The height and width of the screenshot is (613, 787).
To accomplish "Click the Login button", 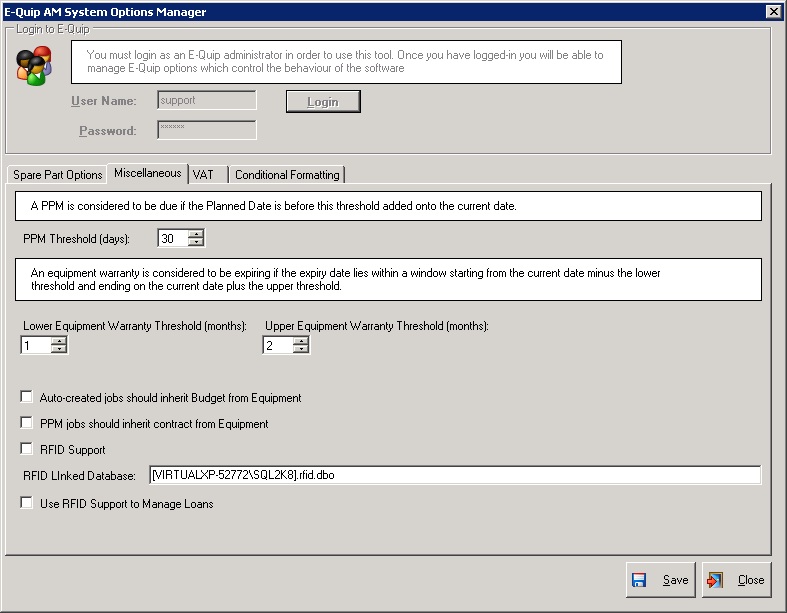I will (323, 102).
